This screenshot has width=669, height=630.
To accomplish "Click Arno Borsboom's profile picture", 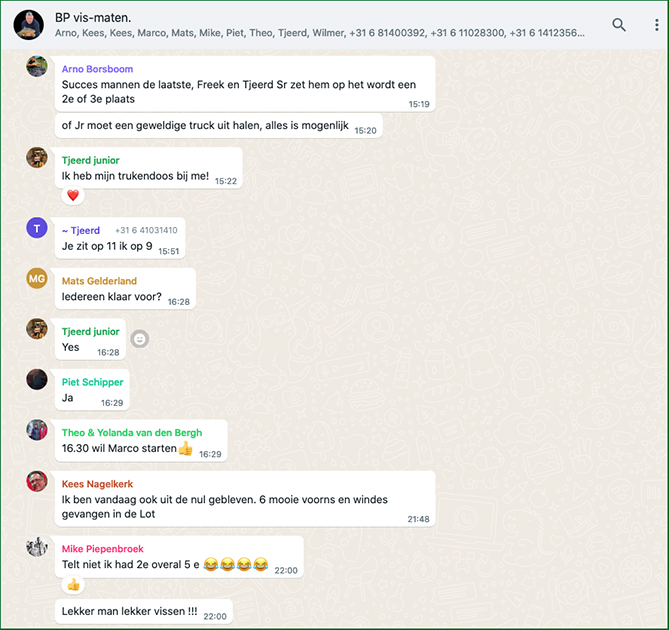I will [x=37, y=66].
